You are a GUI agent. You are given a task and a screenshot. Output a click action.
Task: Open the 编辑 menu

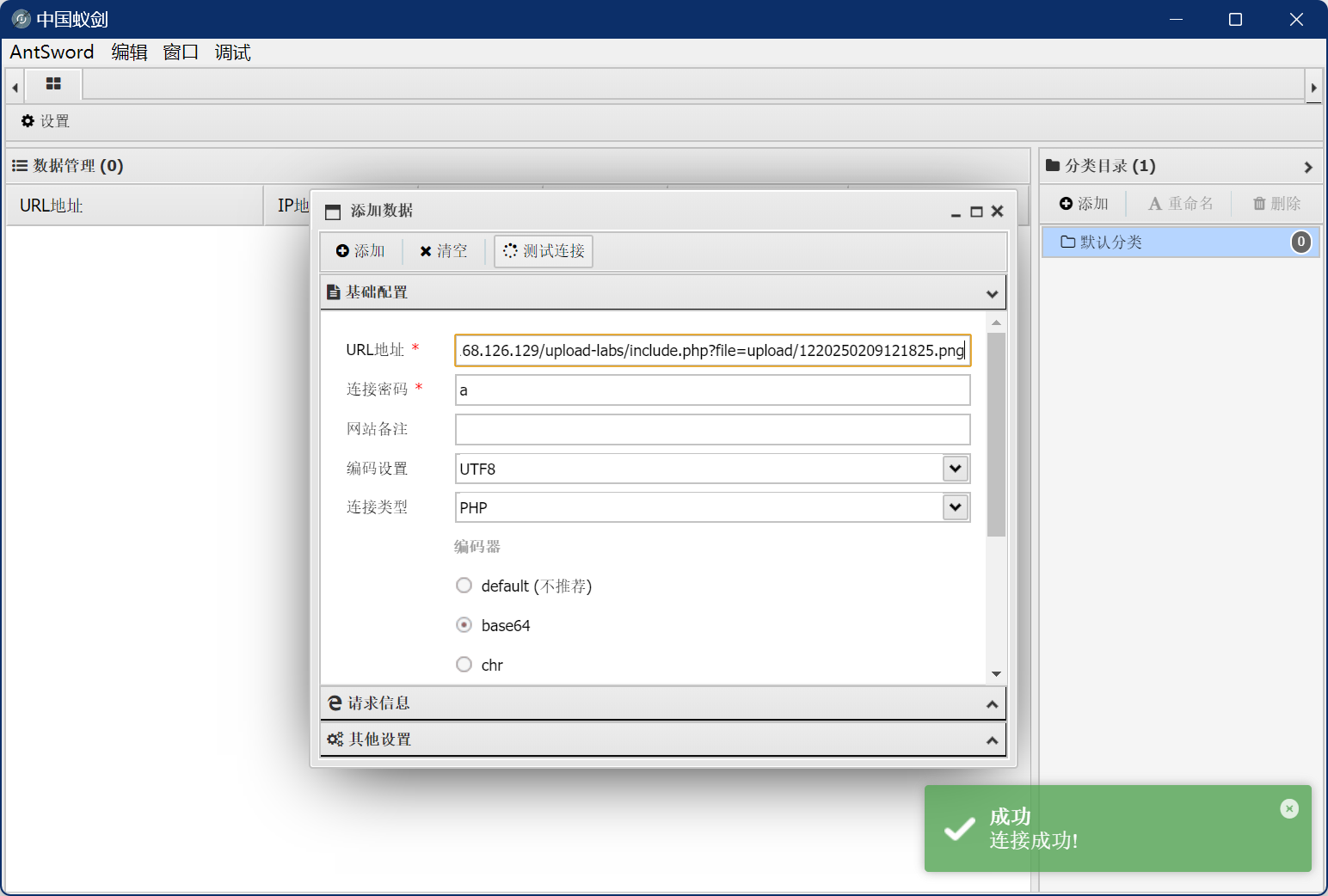[129, 52]
